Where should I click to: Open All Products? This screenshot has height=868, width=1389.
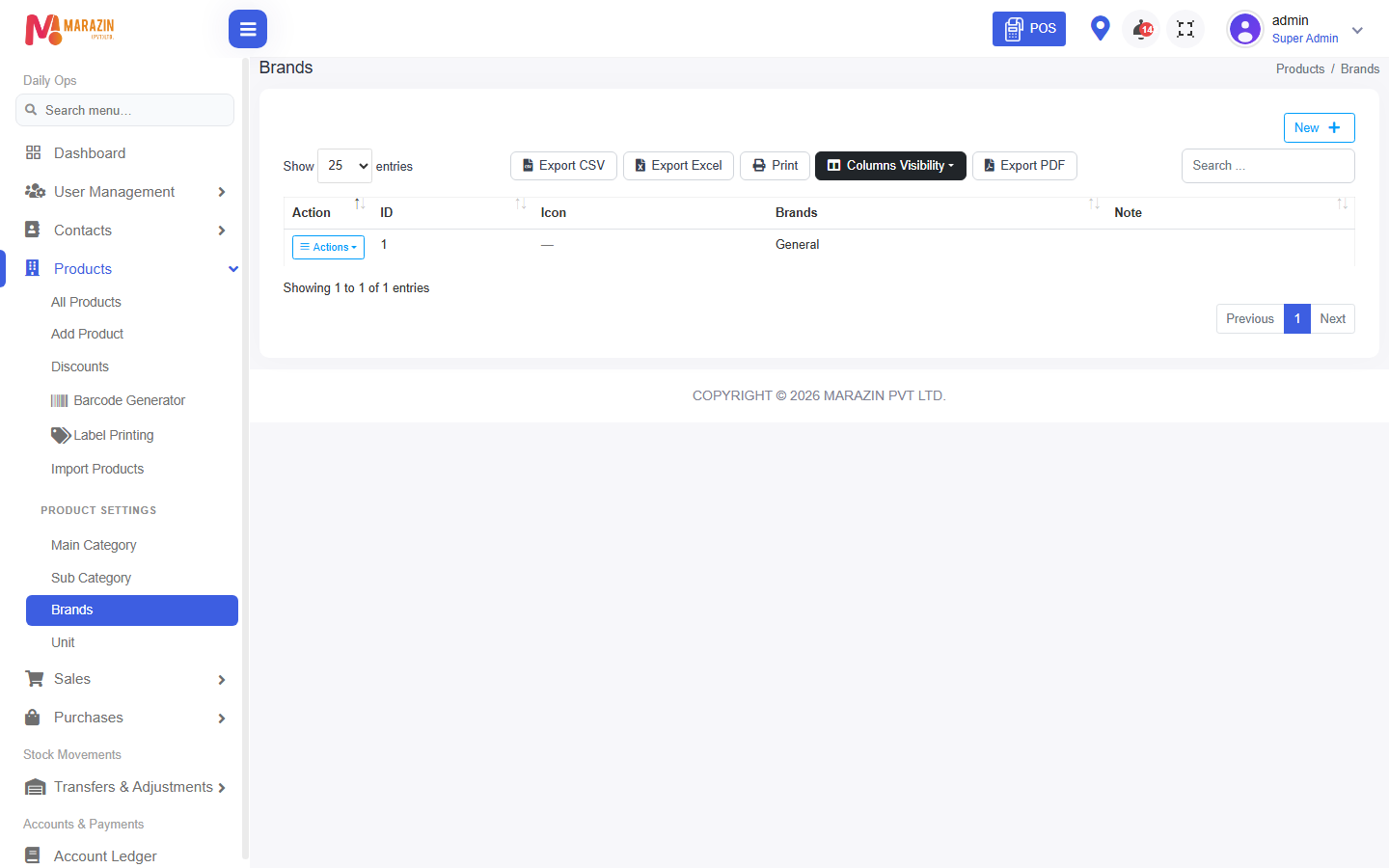click(86, 302)
